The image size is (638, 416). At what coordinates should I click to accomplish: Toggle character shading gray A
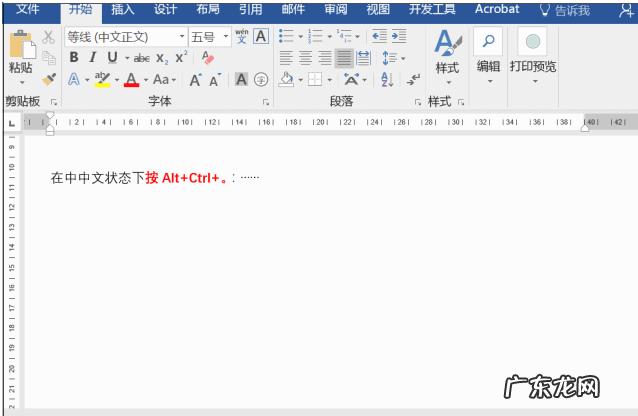[241, 79]
